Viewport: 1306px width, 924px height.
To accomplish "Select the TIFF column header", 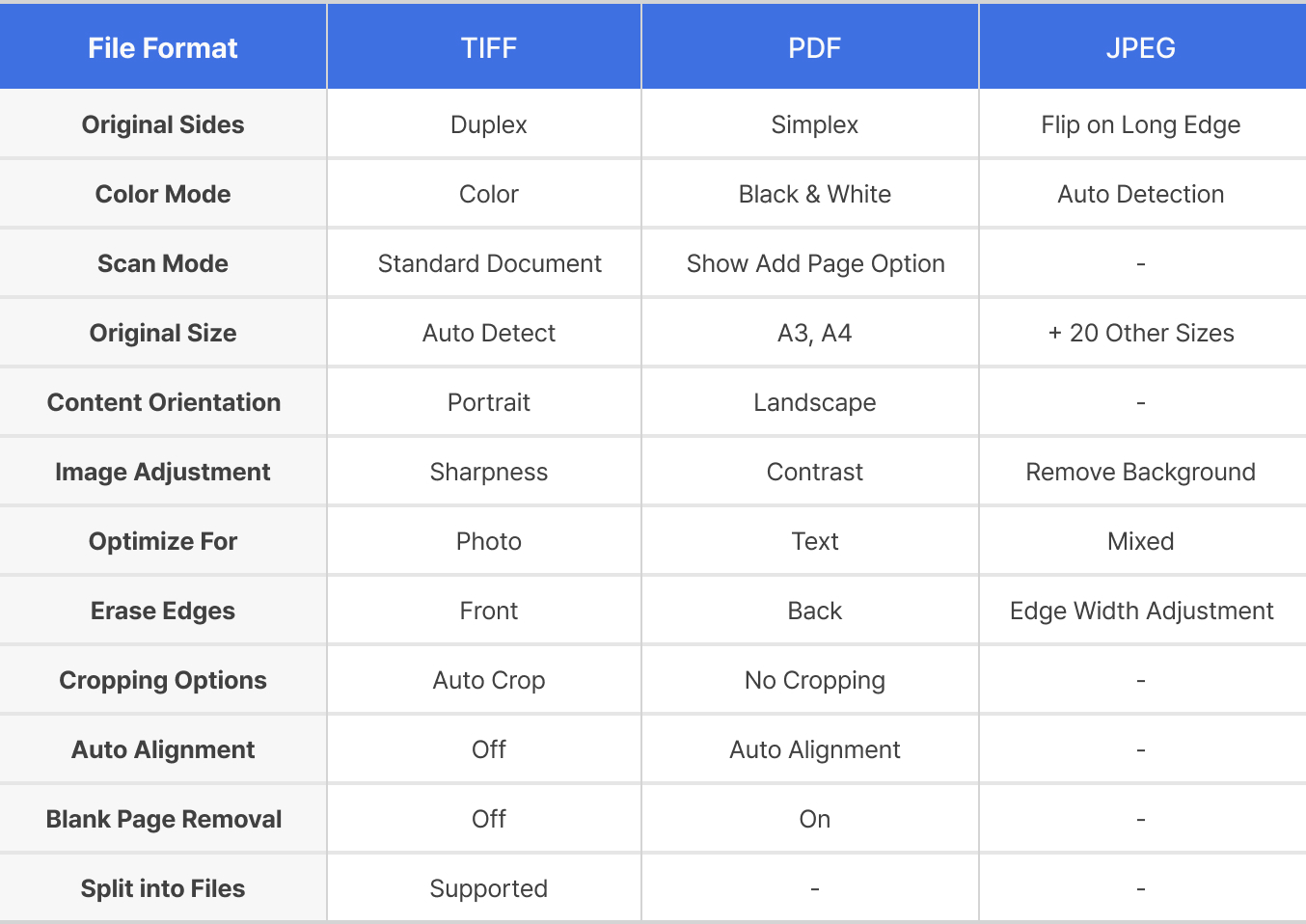I will pyautogui.click(x=489, y=48).
